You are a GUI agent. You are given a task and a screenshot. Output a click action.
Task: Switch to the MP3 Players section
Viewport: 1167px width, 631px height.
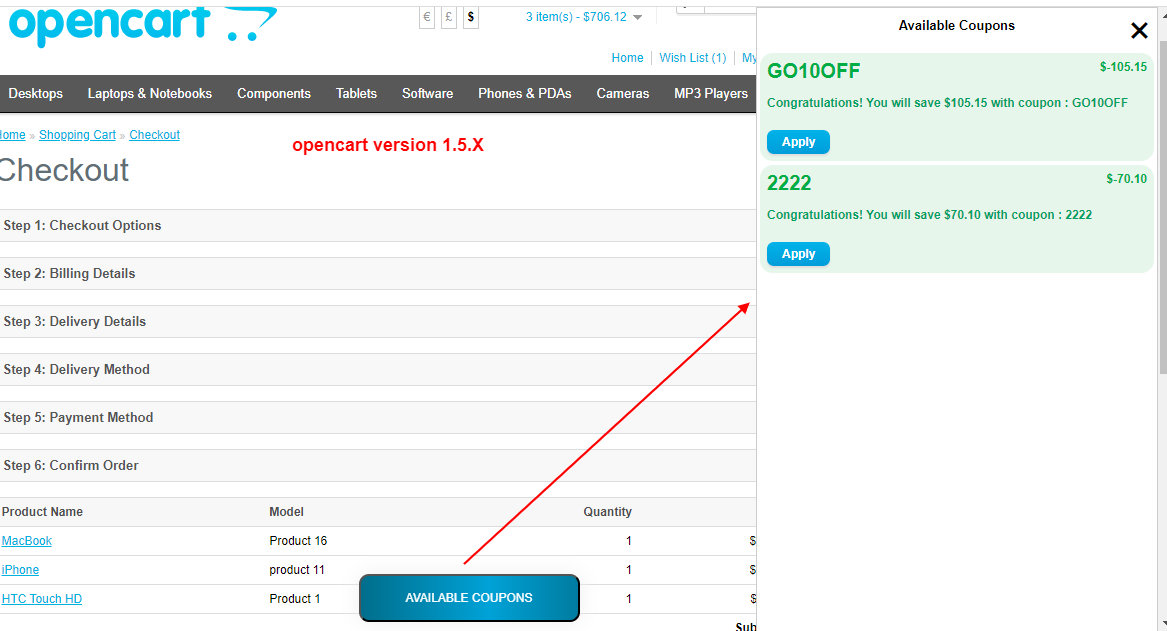tap(710, 93)
